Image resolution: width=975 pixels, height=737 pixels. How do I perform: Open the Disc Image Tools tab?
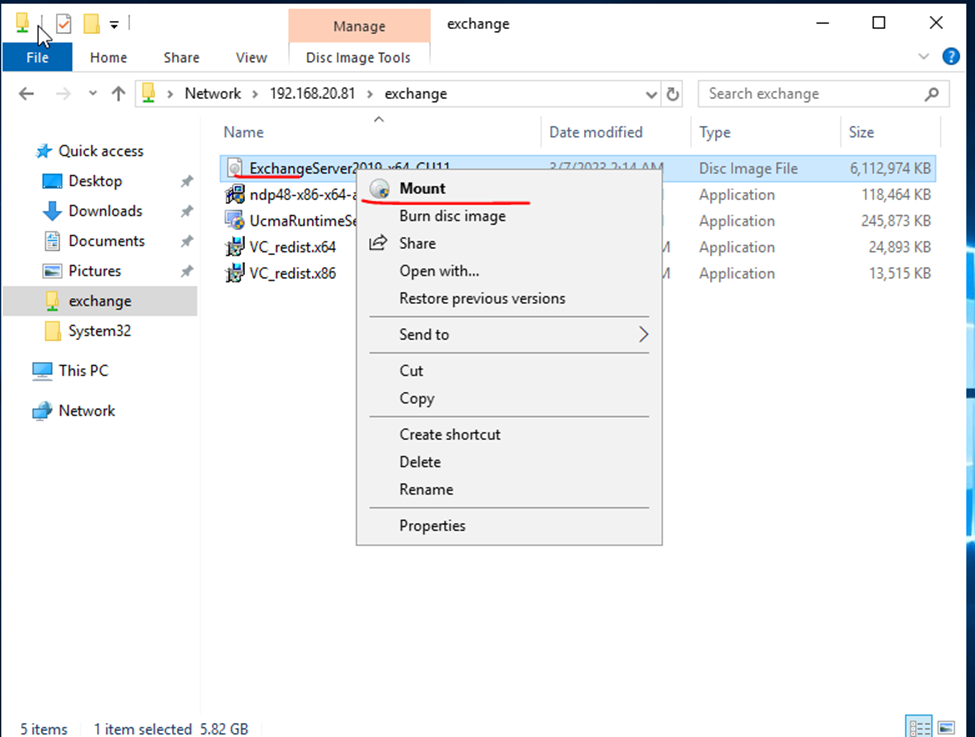tap(358, 58)
